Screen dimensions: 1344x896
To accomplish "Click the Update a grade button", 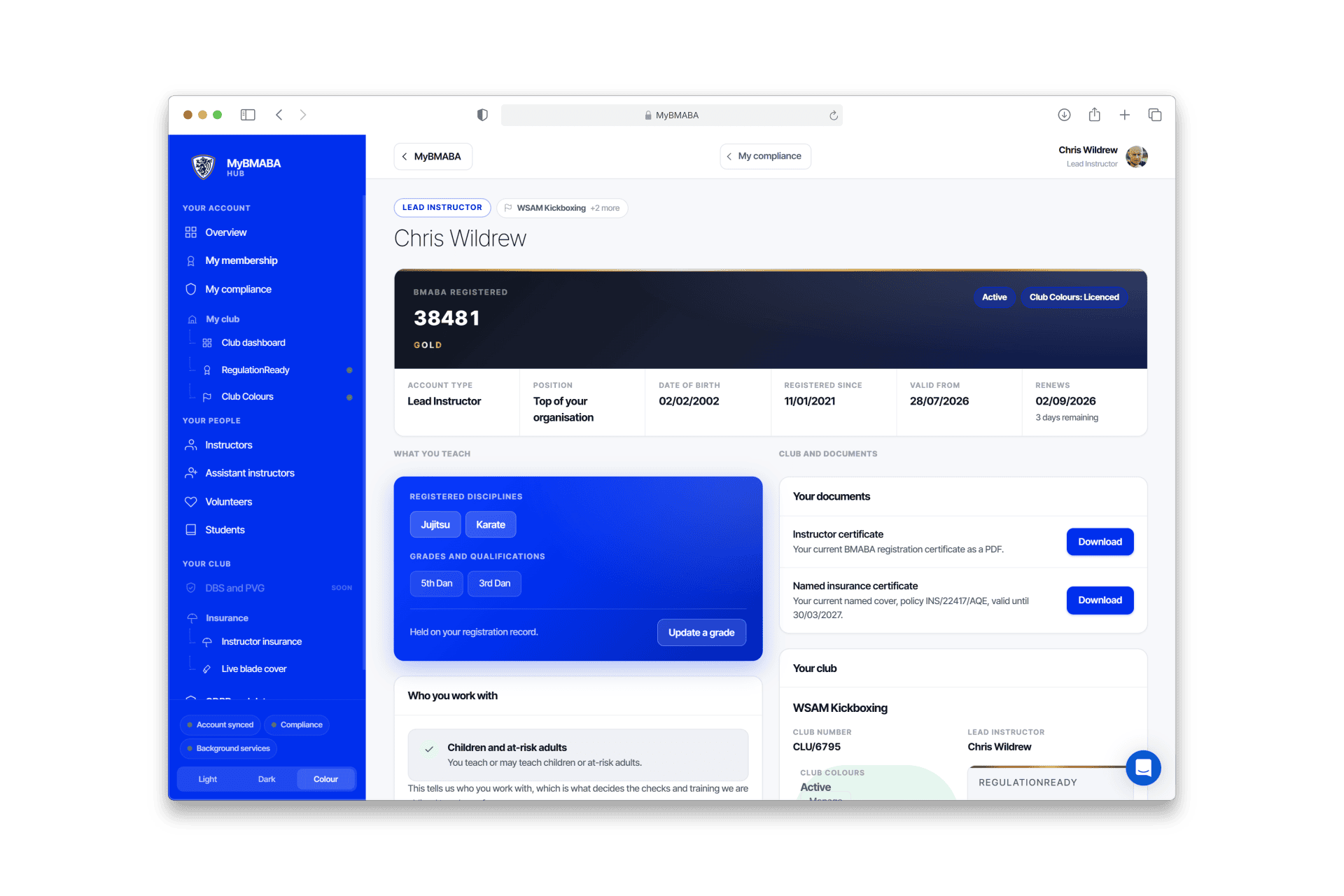I will click(701, 633).
